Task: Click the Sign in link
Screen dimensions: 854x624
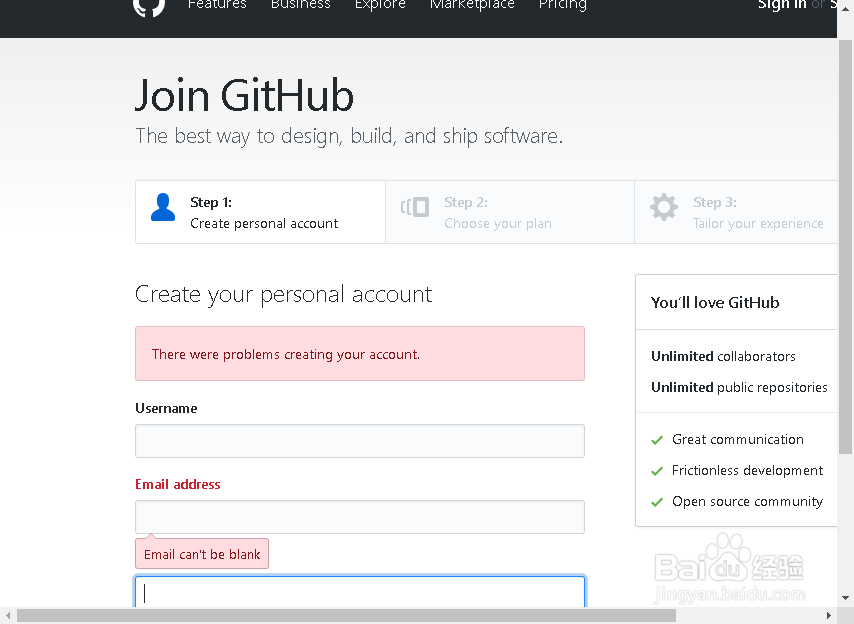Action: pyautogui.click(x=781, y=5)
